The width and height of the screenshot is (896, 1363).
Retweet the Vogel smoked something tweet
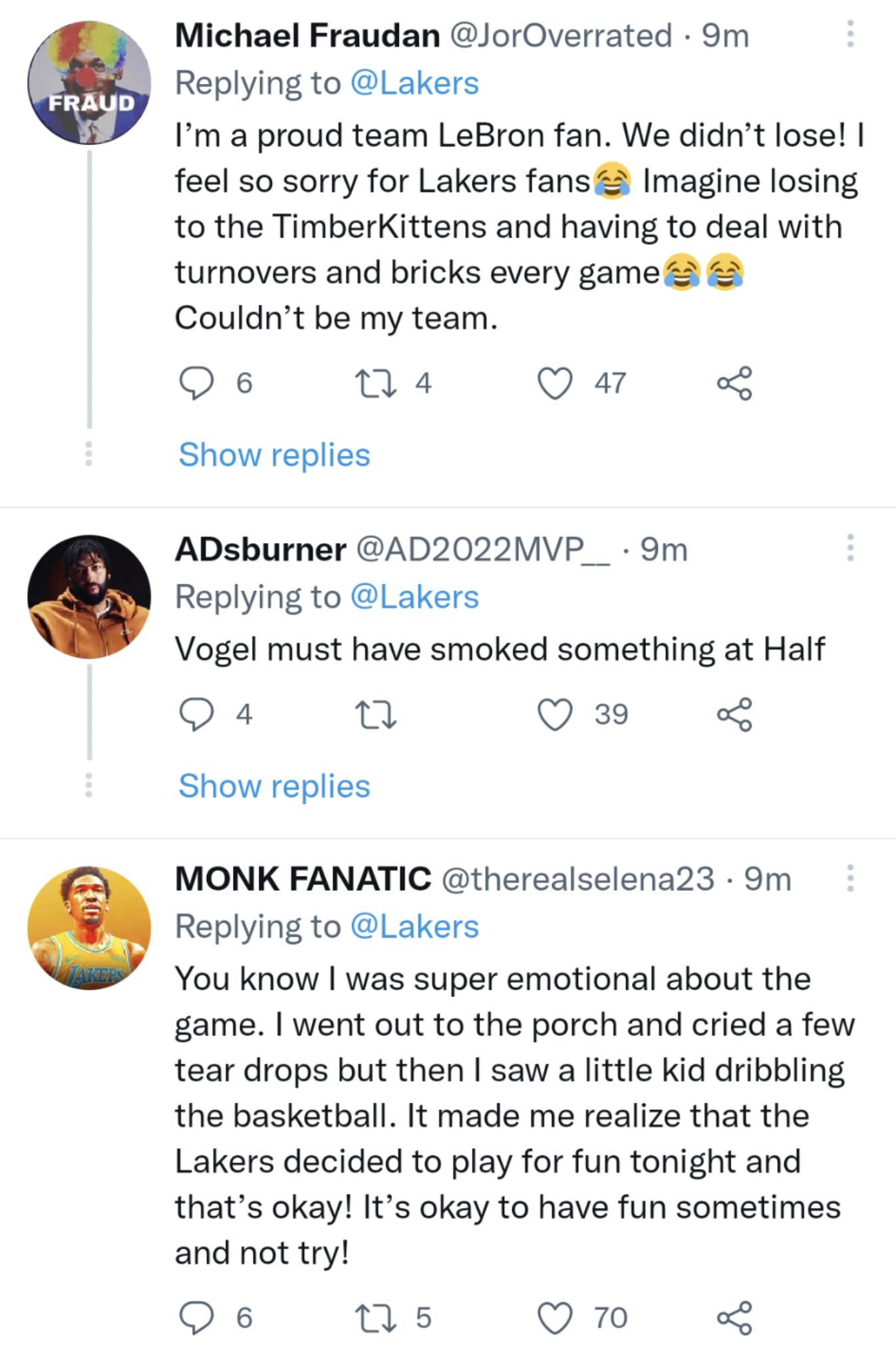click(x=376, y=715)
